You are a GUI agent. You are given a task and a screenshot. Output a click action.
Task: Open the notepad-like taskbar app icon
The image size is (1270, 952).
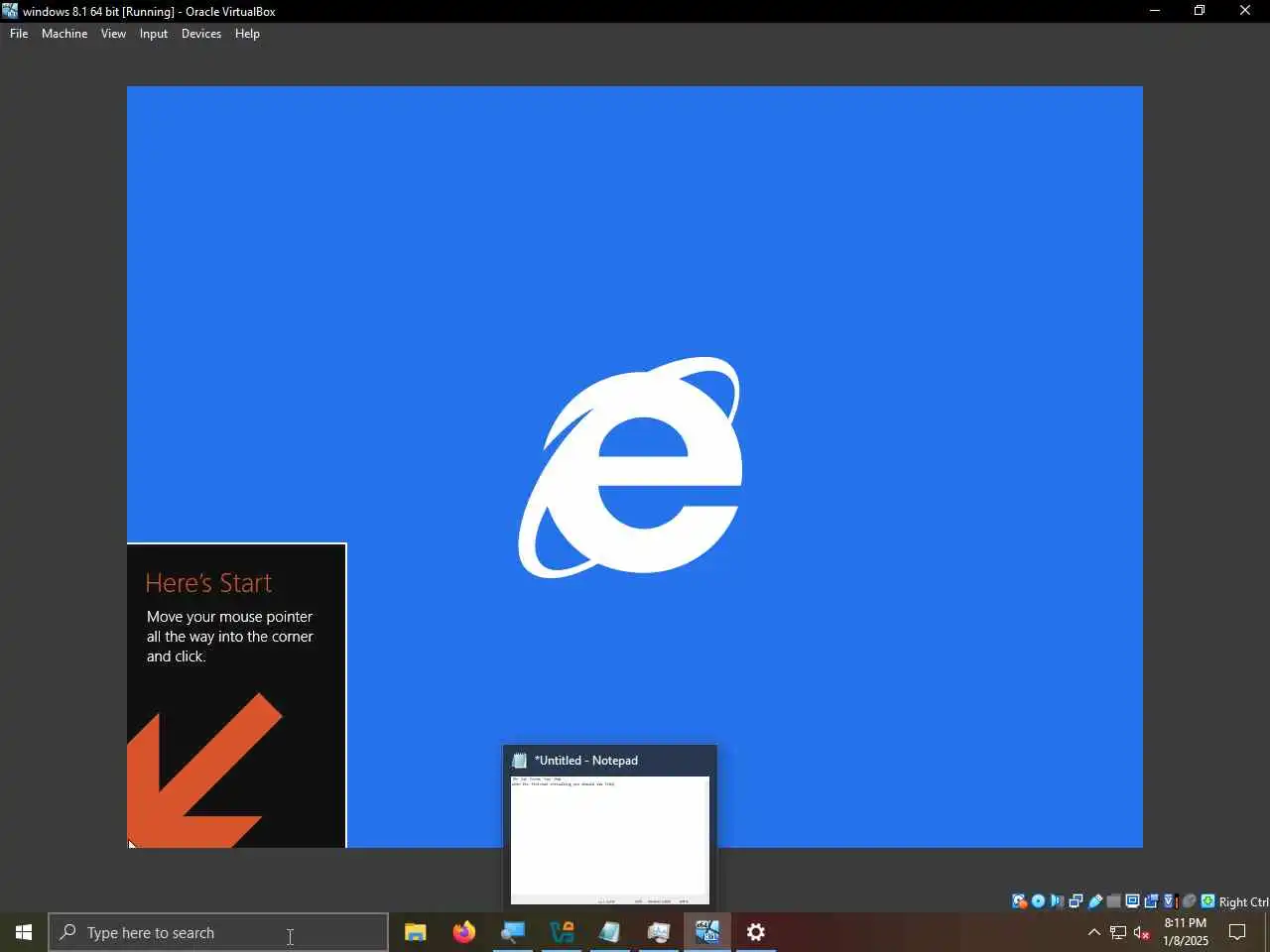pos(610,932)
